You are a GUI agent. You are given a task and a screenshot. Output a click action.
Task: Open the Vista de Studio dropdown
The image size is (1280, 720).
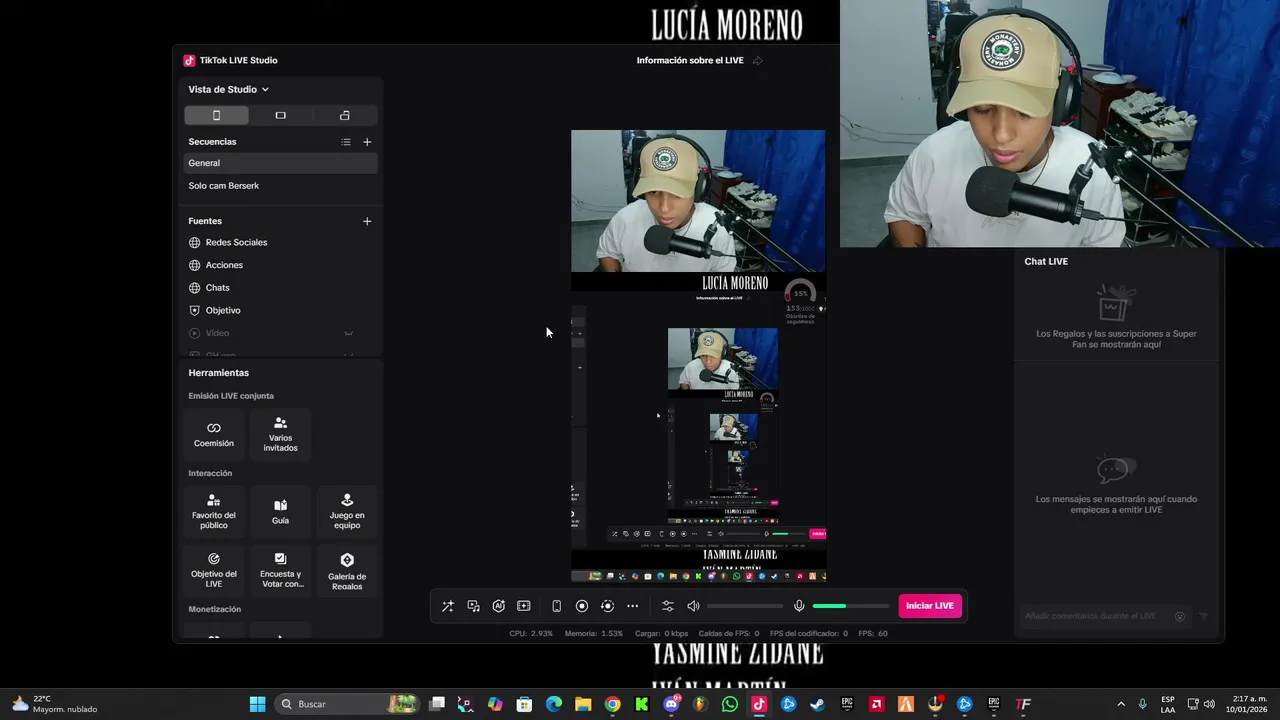pyautogui.click(x=228, y=89)
